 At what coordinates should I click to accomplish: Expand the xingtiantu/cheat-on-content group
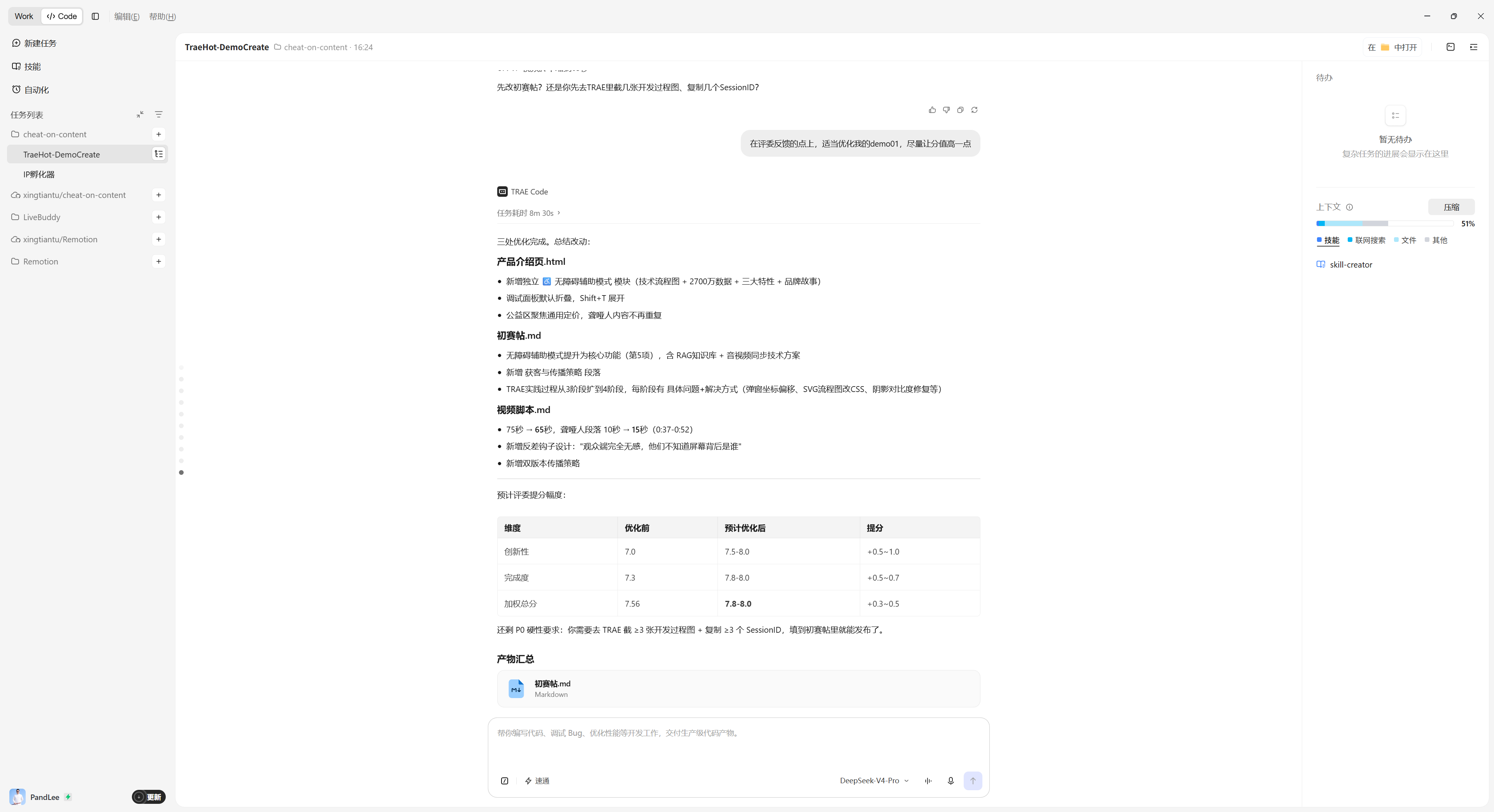(x=68, y=195)
